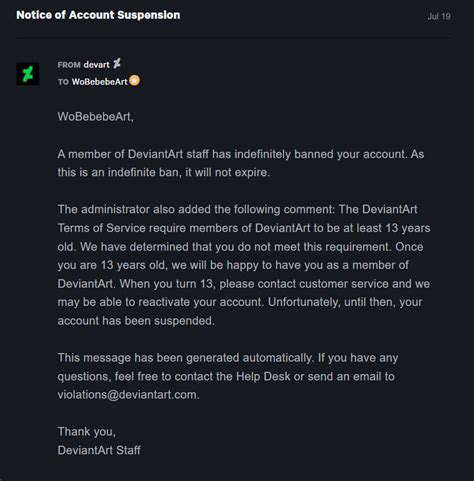Click the staff badge icon beside devart
Image resolution: width=474 pixels, height=481 pixels.
click(x=117, y=63)
